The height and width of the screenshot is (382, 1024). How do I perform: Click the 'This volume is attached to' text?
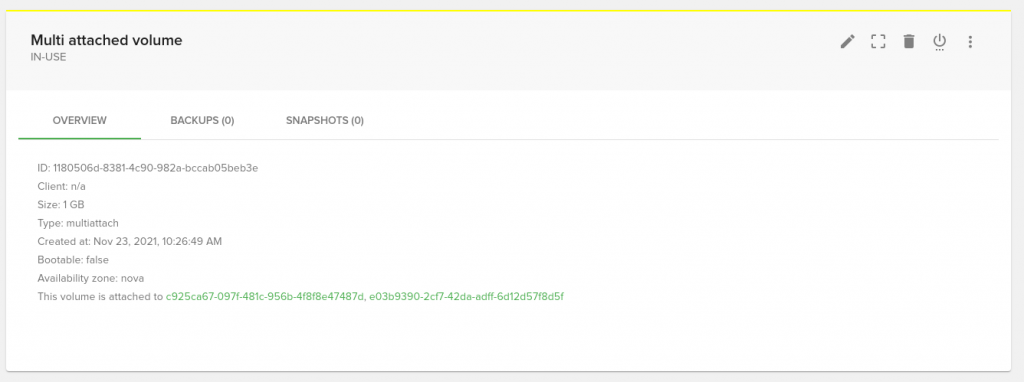[x=100, y=296]
